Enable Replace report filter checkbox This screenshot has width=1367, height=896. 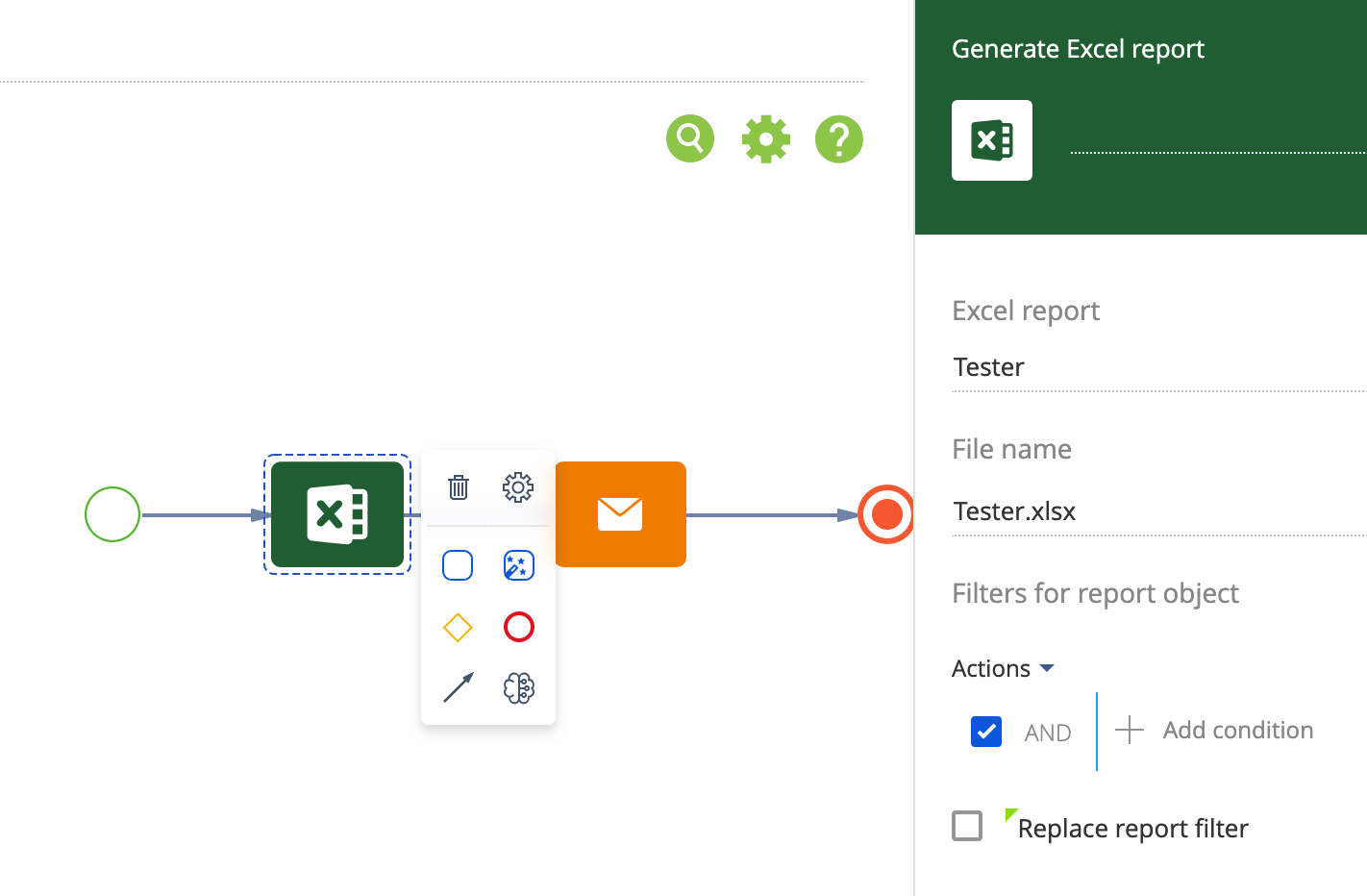click(x=967, y=826)
